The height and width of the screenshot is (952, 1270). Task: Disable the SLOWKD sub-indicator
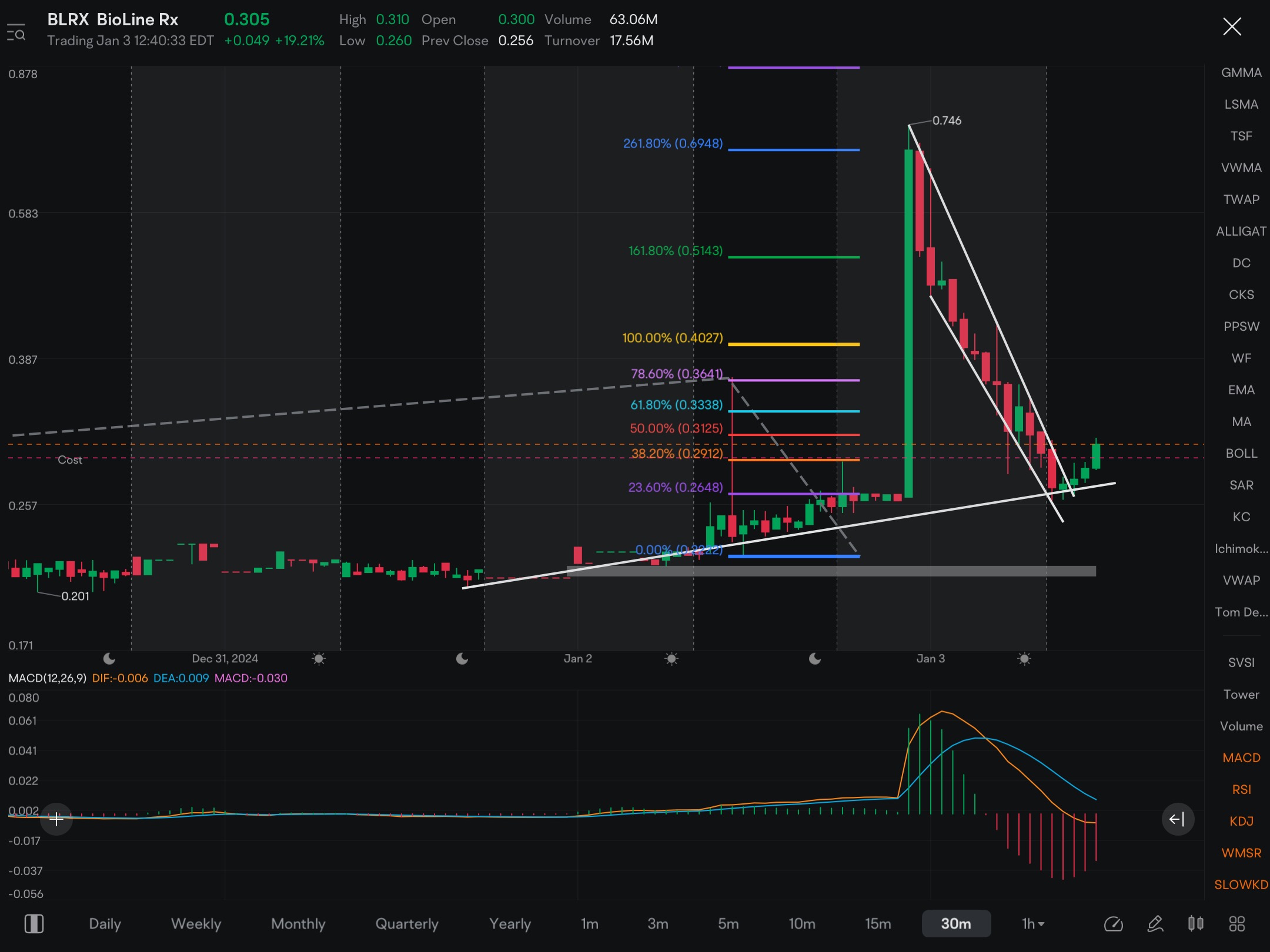[1241, 884]
